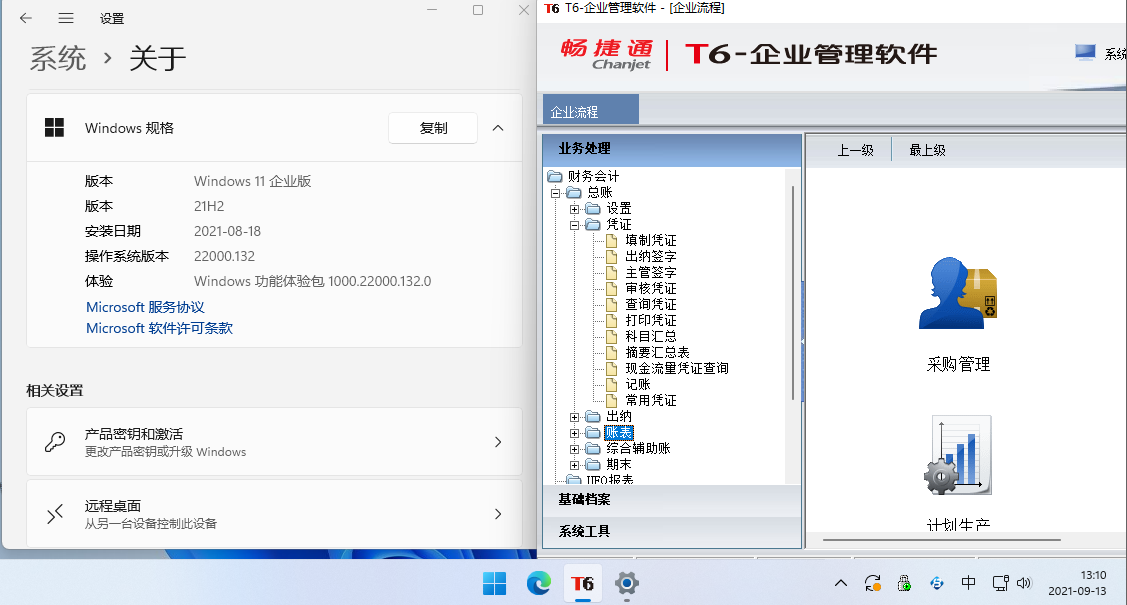Select 审核凭证 in the tree
The width and height of the screenshot is (1127, 605).
(650, 288)
